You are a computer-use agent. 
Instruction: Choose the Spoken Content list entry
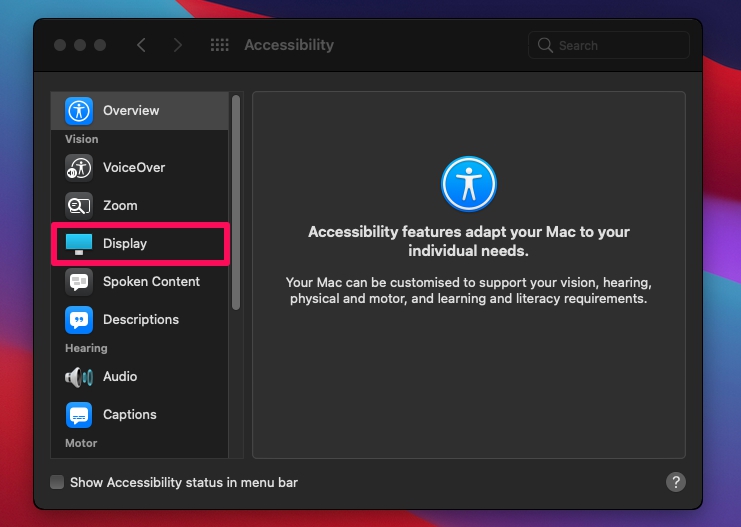(x=139, y=282)
